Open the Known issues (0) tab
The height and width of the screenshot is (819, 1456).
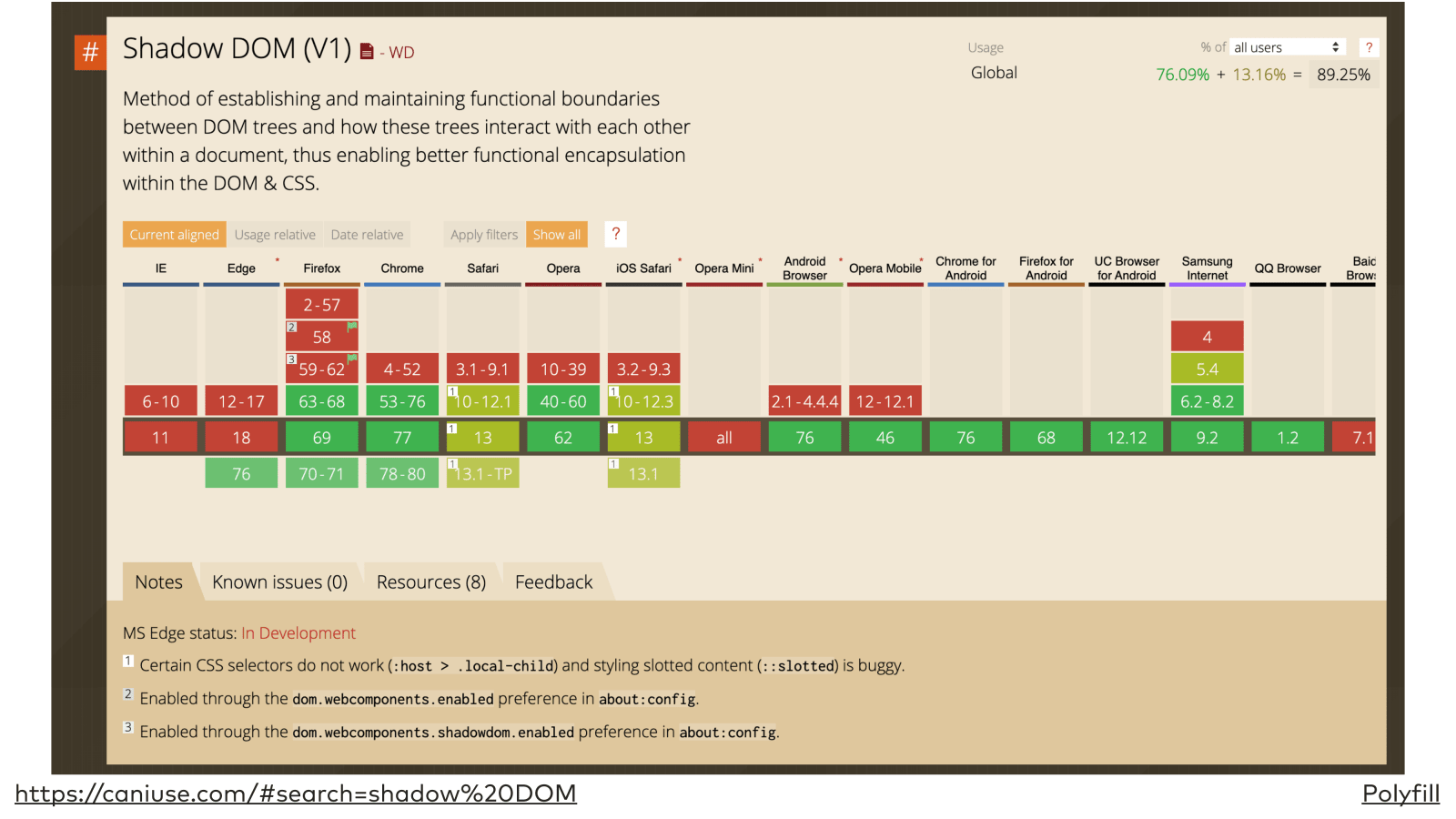pyautogui.click(x=280, y=581)
